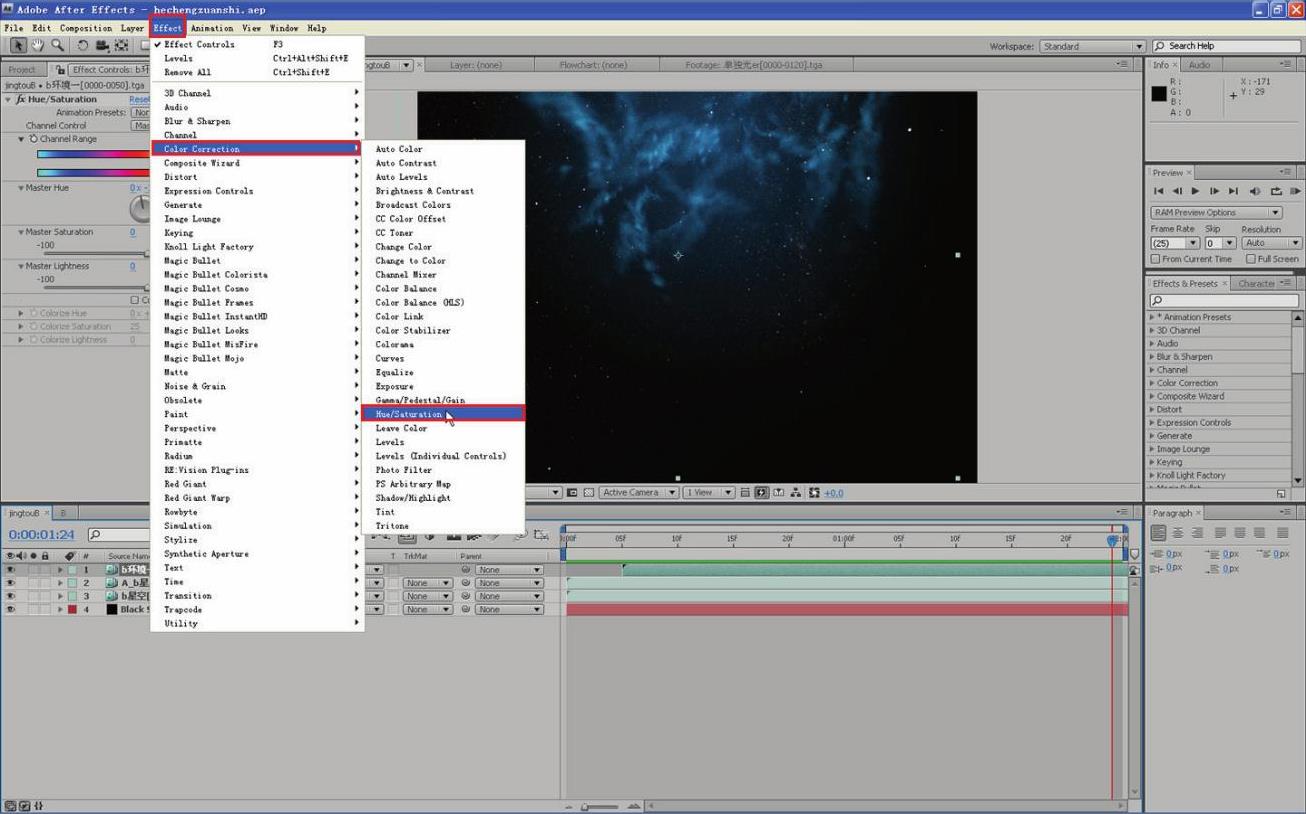Screen dimensions: 1306x814
Task: Click comp marker bin icon in timeline
Action: point(1134,554)
